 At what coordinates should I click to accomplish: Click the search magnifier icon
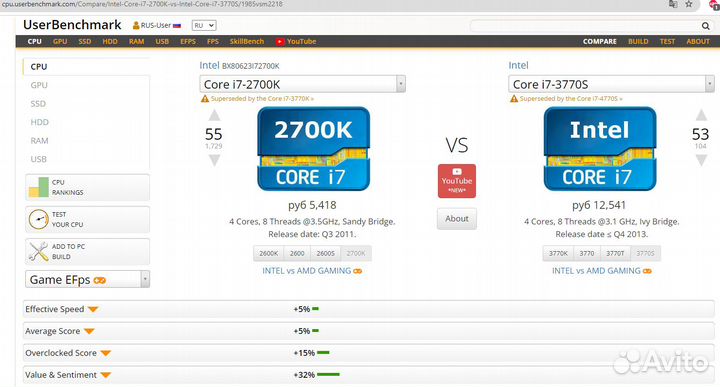[706, 26]
